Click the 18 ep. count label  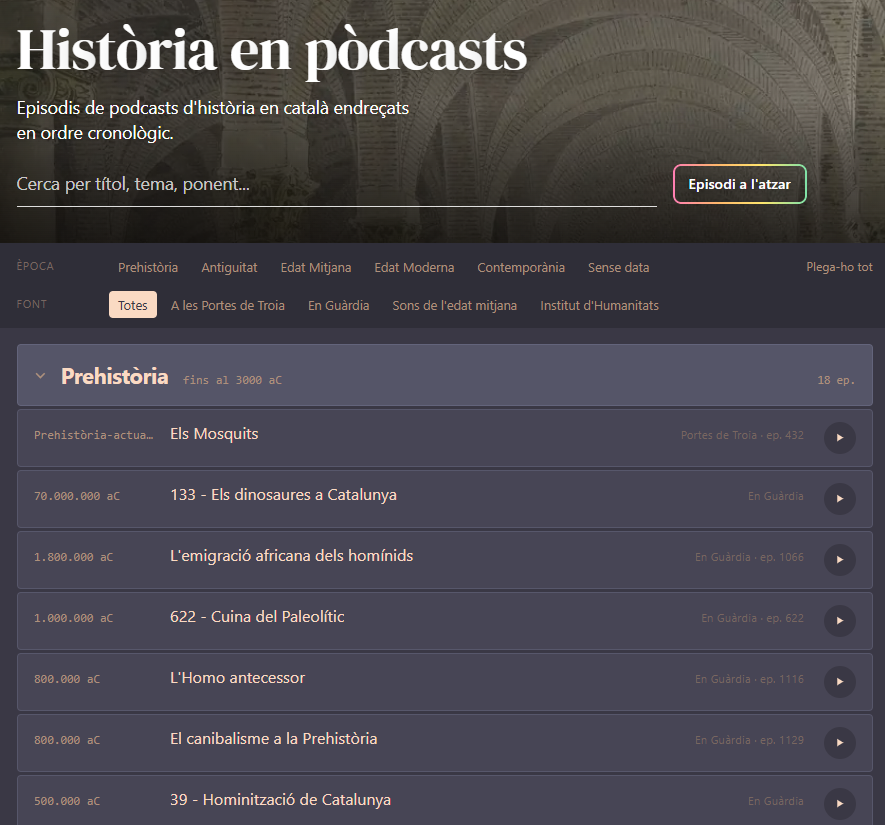tap(836, 380)
